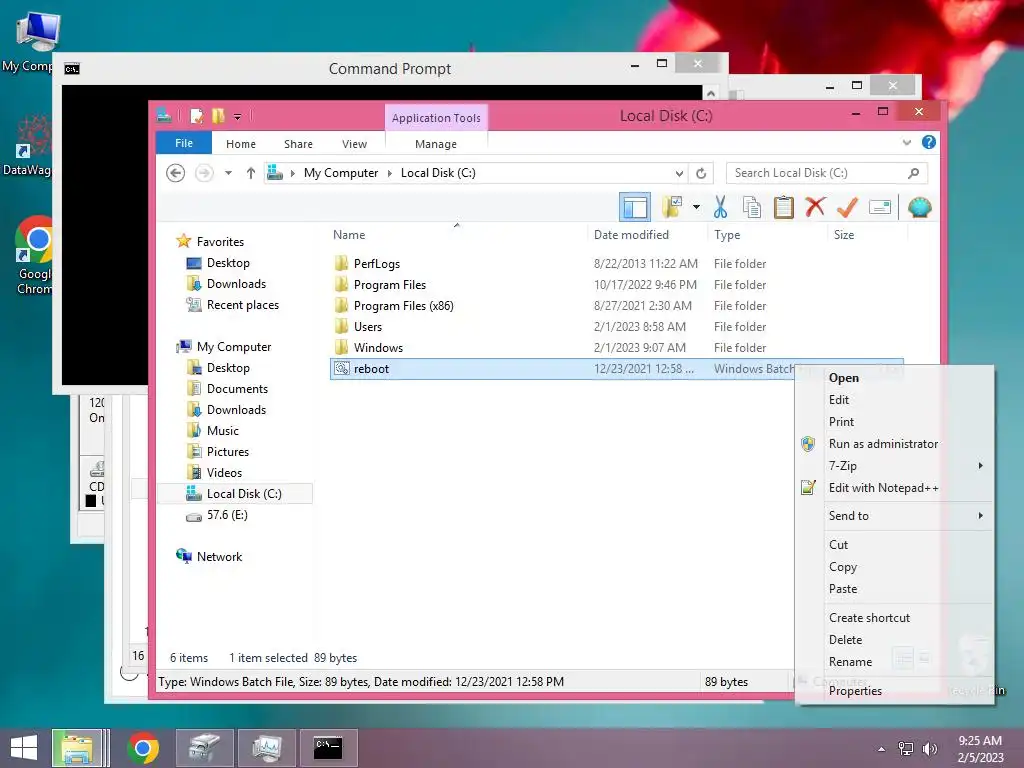The width and height of the screenshot is (1024, 768).
Task: Show hidden tray icons arrow
Action: pyautogui.click(x=882, y=749)
